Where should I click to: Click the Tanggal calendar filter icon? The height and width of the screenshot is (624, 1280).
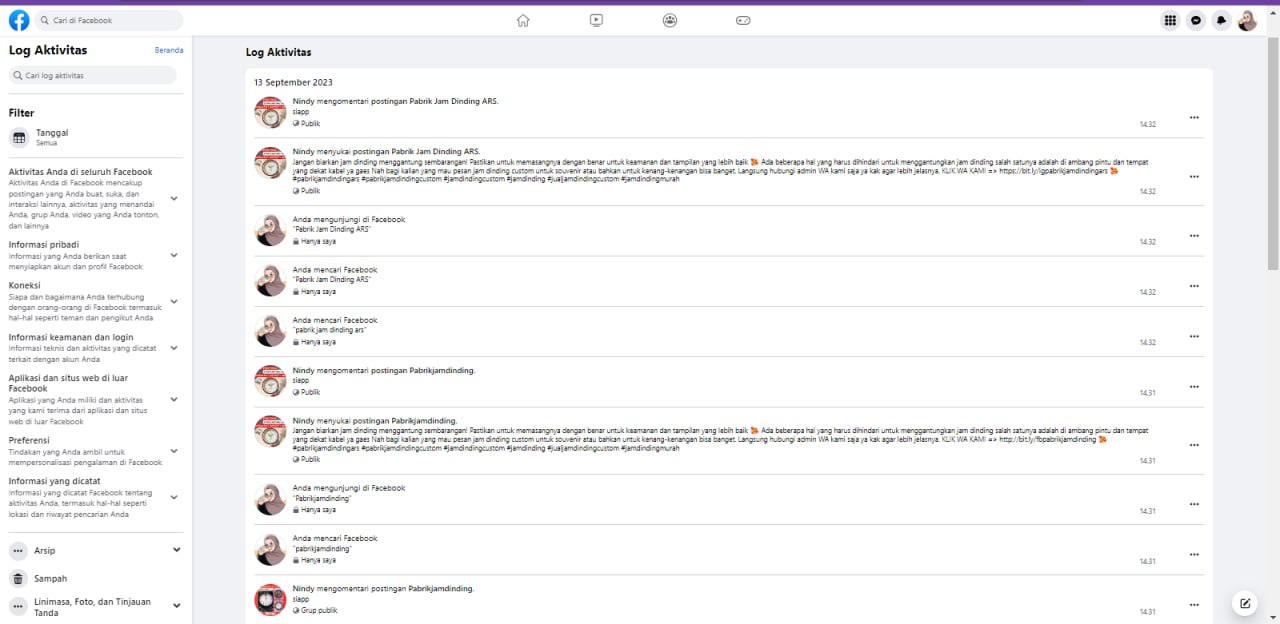pyautogui.click(x=18, y=137)
